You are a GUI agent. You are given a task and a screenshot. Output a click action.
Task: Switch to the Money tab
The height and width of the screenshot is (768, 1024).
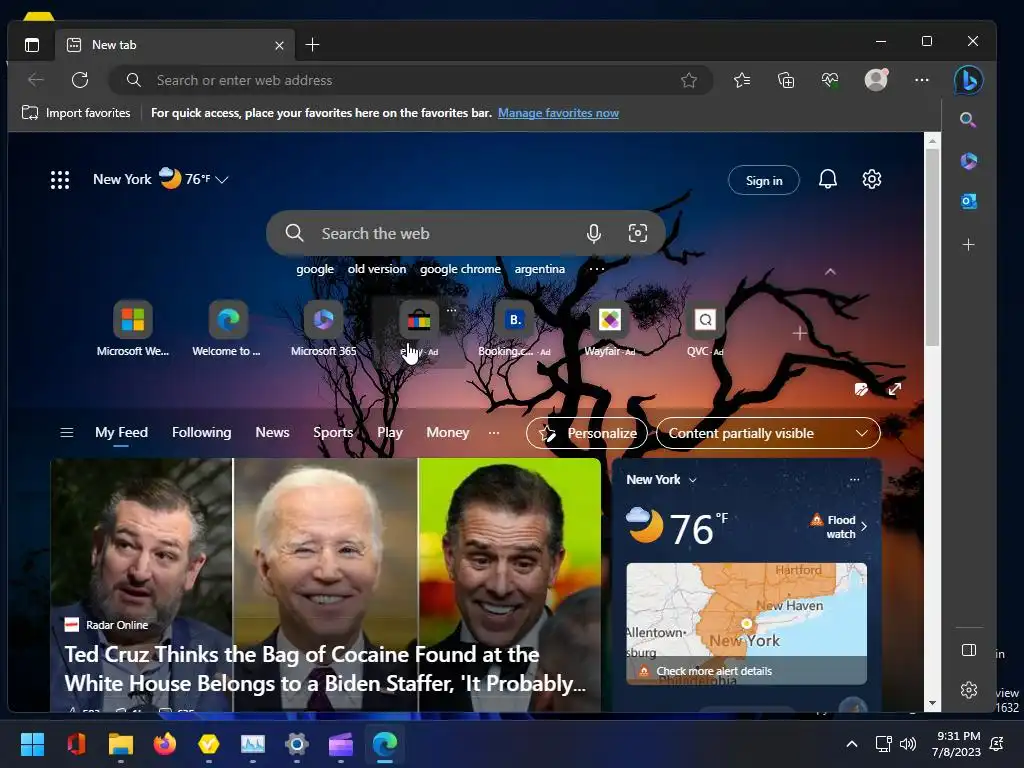tap(447, 432)
